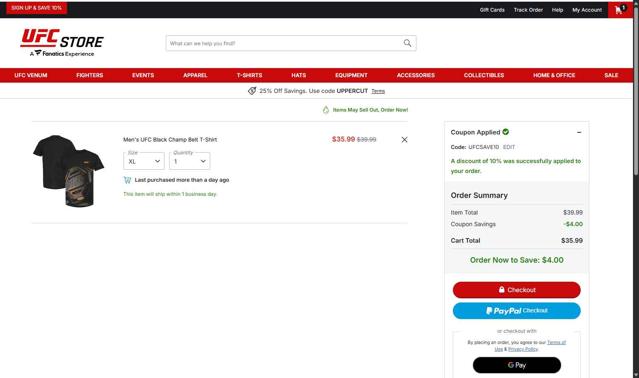The image size is (639, 378).
Task: Open the UFC Venum menu
Action: point(31,75)
